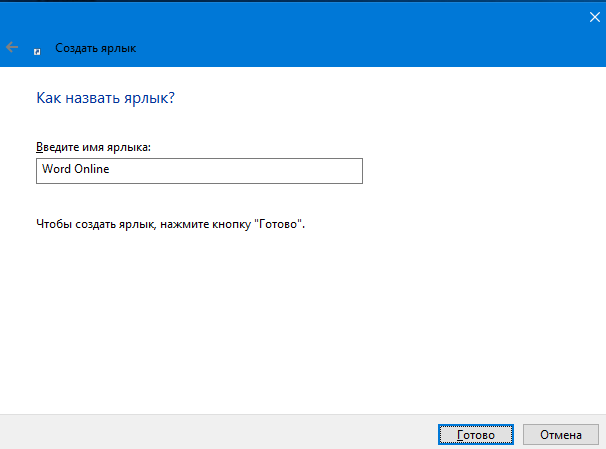Click the shortcut wizard icon beside the title
The image size is (606, 449).
tap(37, 51)
